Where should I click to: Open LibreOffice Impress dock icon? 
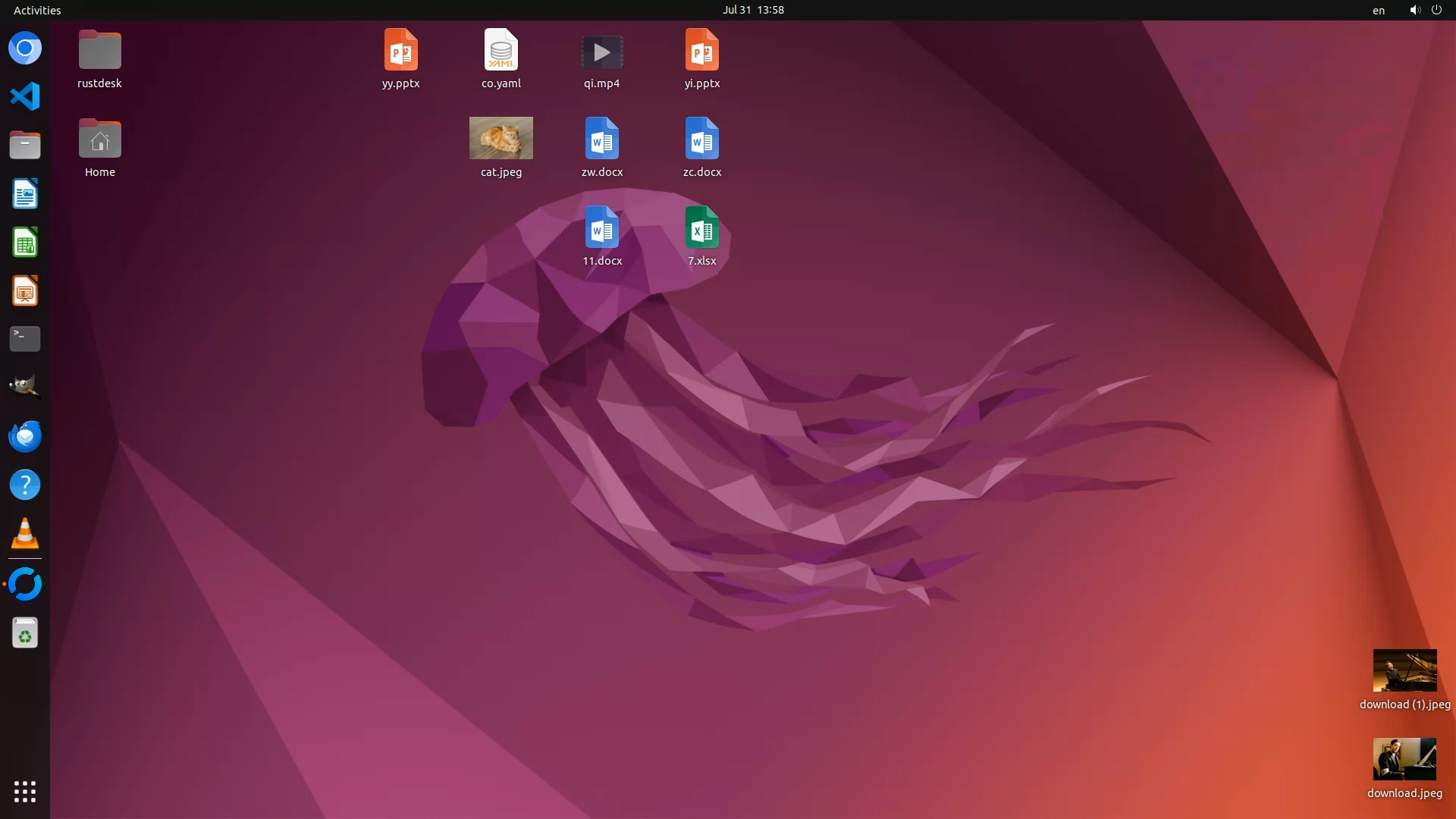[25, 291]
